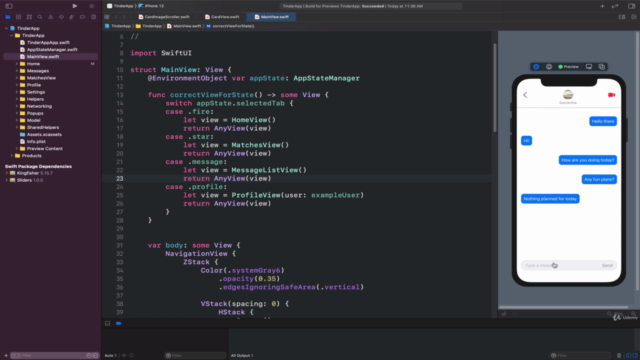Expand the Products folder
This screenshot has height=360, width=640.
[x=11, y=156]
